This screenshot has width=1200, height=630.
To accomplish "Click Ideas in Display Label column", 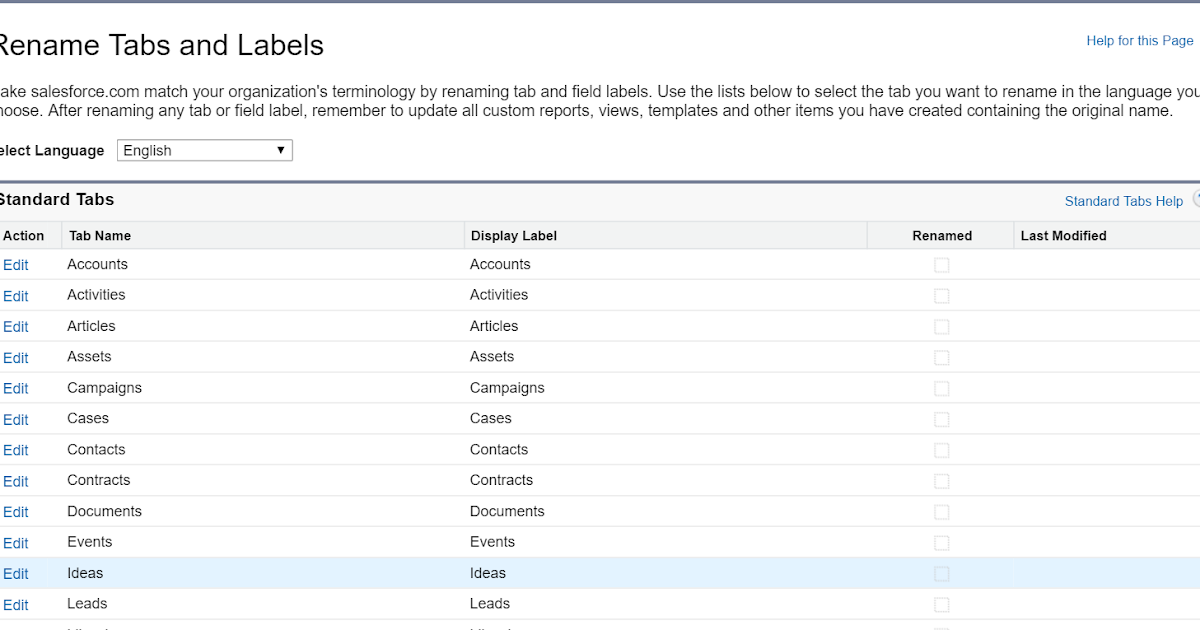I will pyautogui.click(x=488, y=573).
